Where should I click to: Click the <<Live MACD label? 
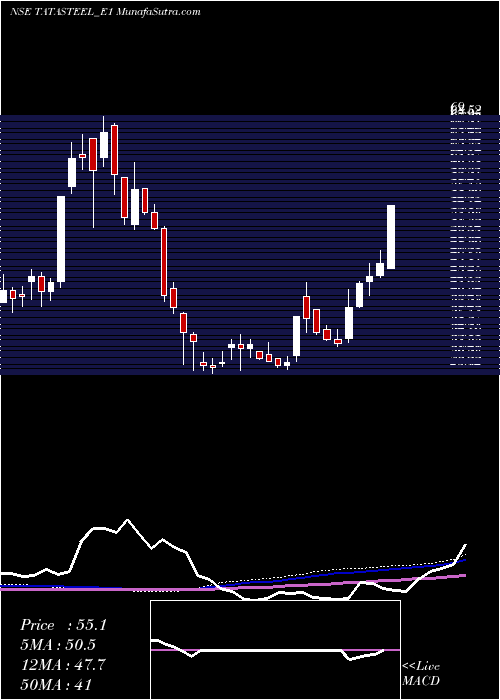click(x=421, y=673)
